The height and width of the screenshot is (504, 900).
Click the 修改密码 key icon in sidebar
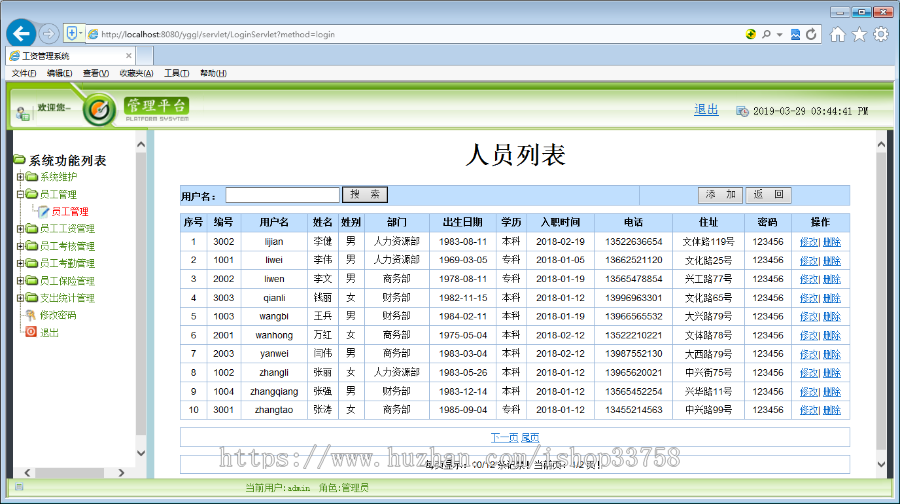pos(31,315)
